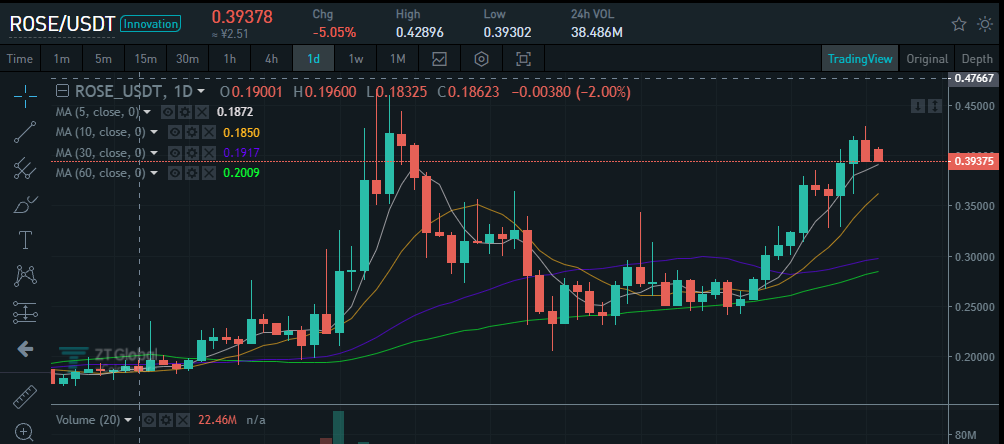Remove the Volume (20) indicator
The height and width of the screenshot is (444, 1004).
point(182,420)
